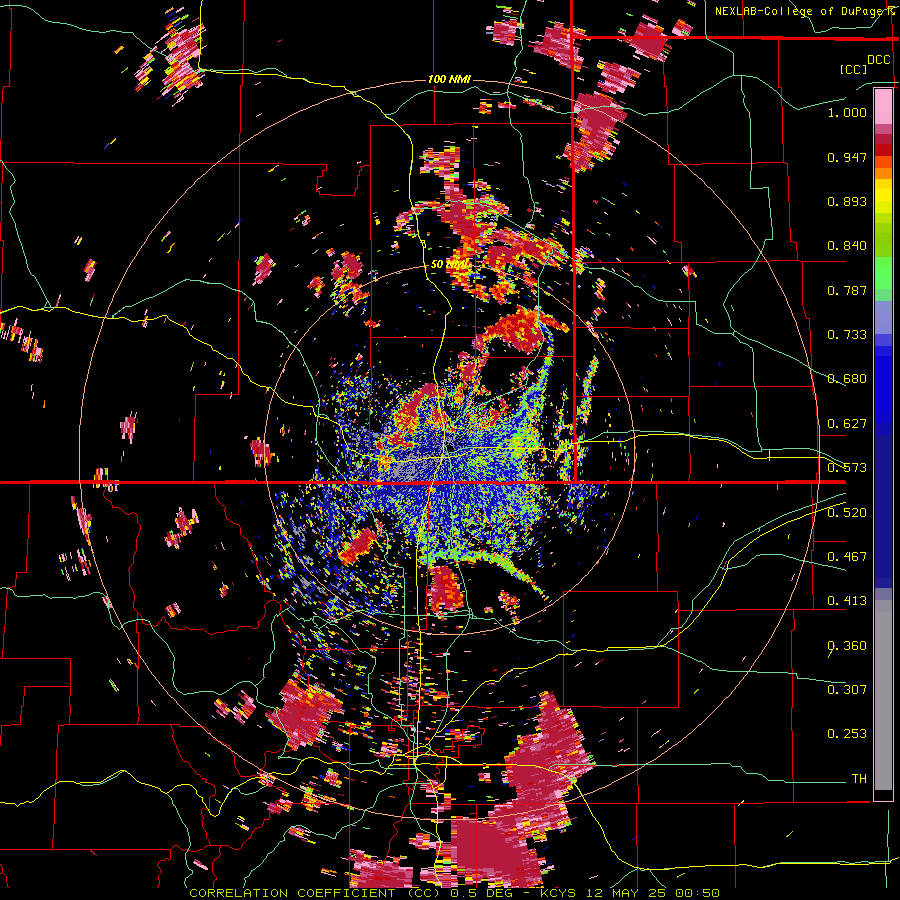Select the 0.467 scale value
Viewport: 900px width, 900px height.
coord(847,557)
